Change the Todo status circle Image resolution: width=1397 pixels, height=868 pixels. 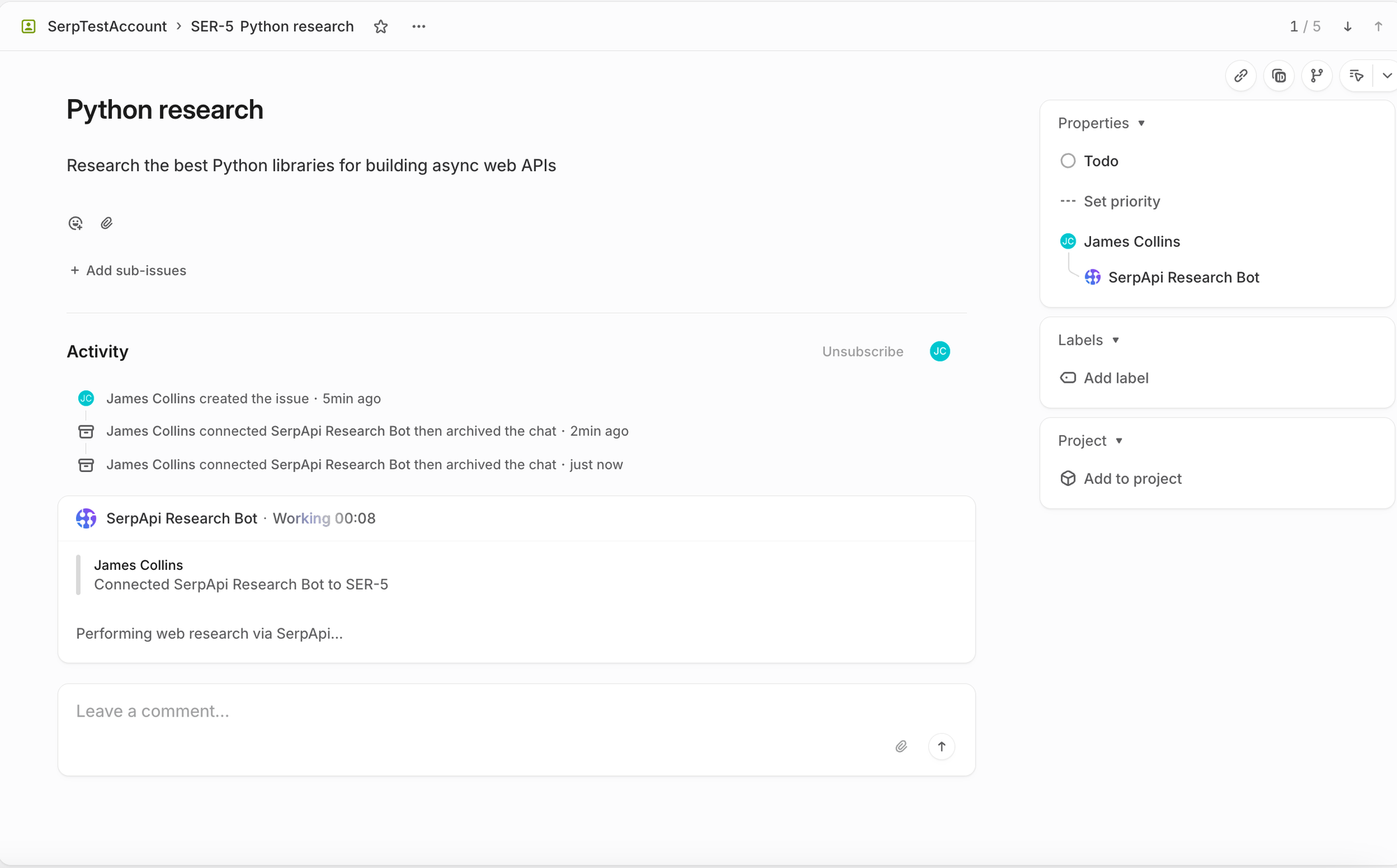tap(1068, 161)
